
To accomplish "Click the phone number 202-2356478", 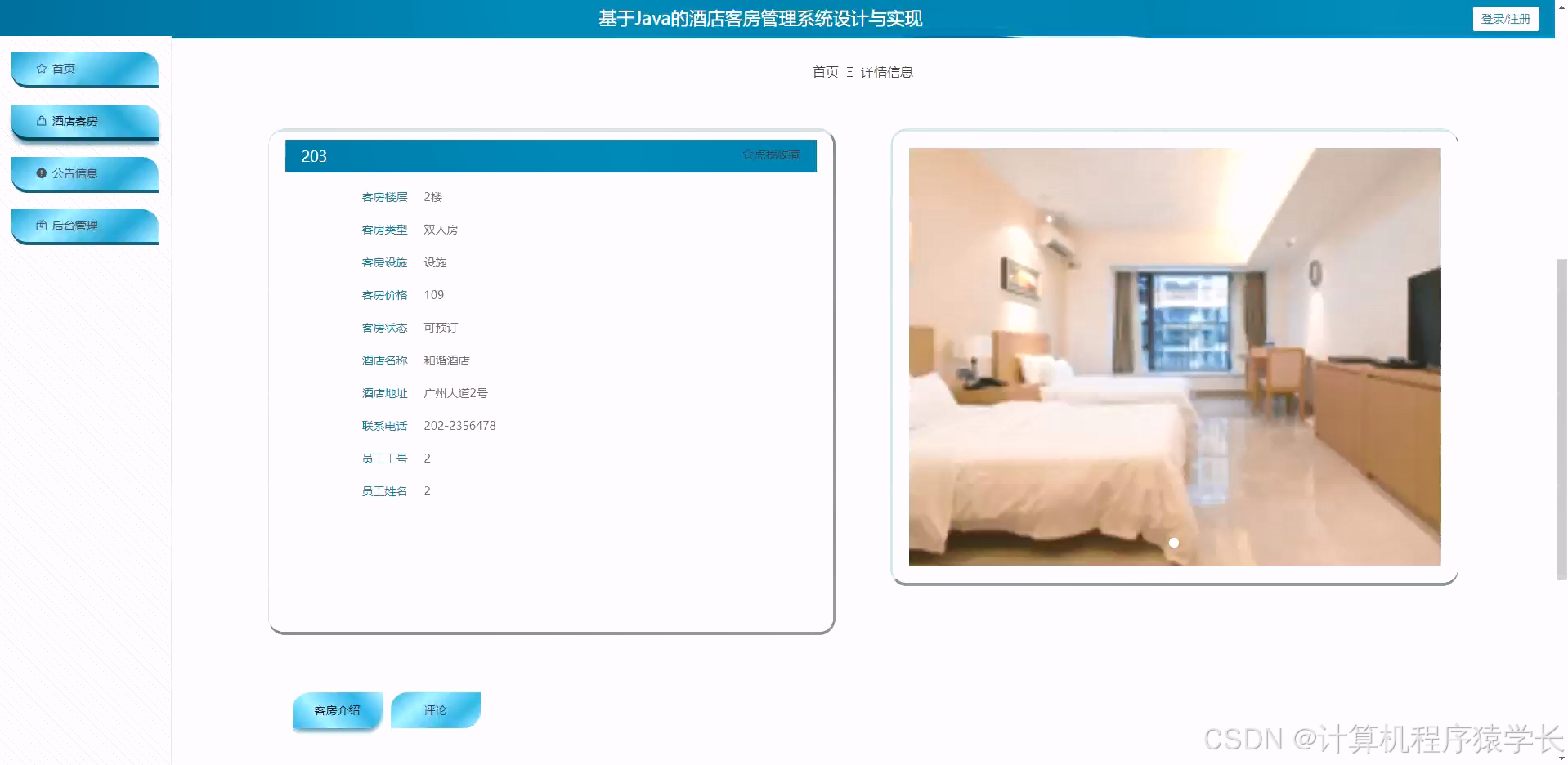I will 459,426.
